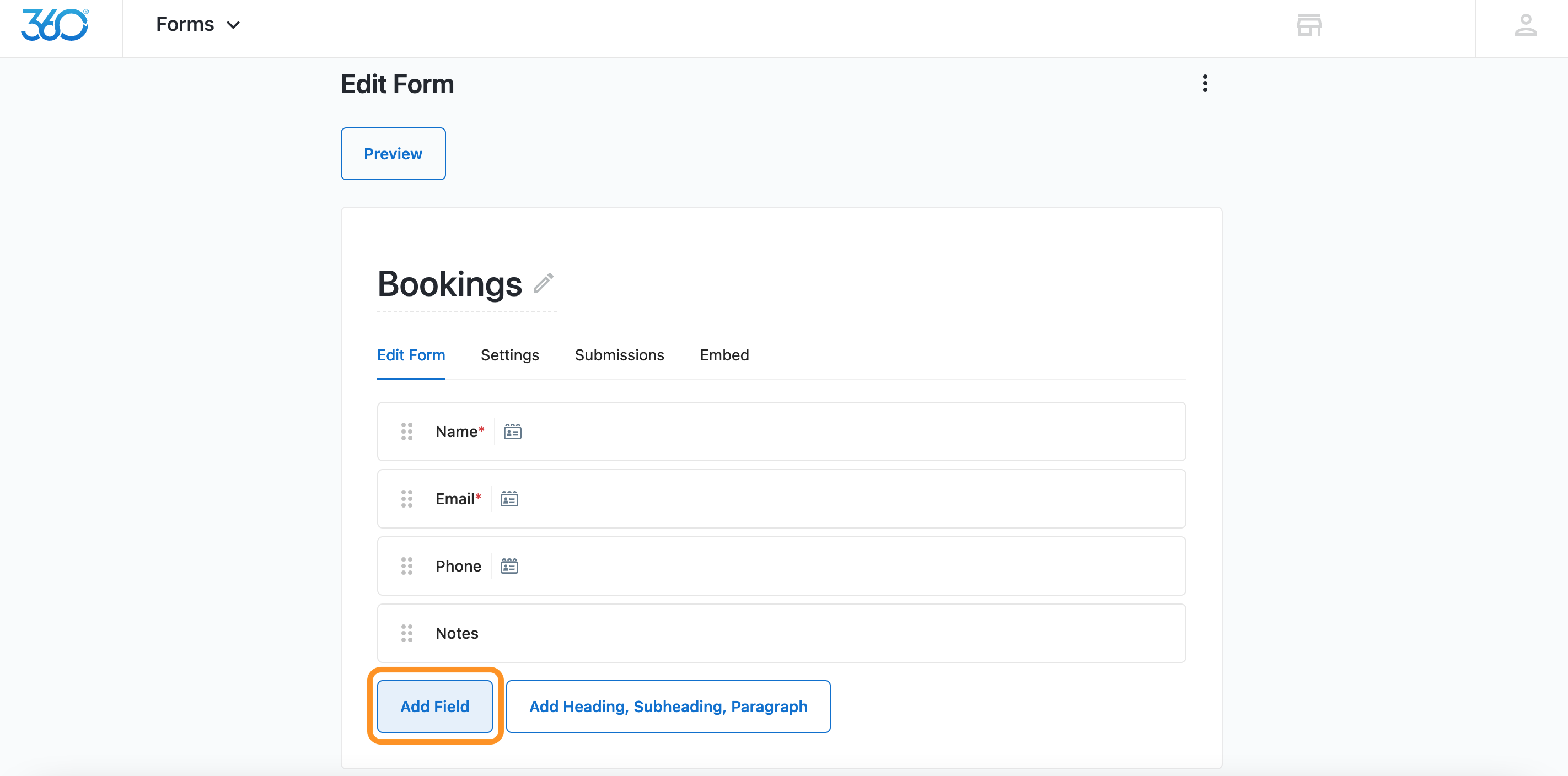Click the Preview button
The image size is (1568, 776).
tap(393, 154)
